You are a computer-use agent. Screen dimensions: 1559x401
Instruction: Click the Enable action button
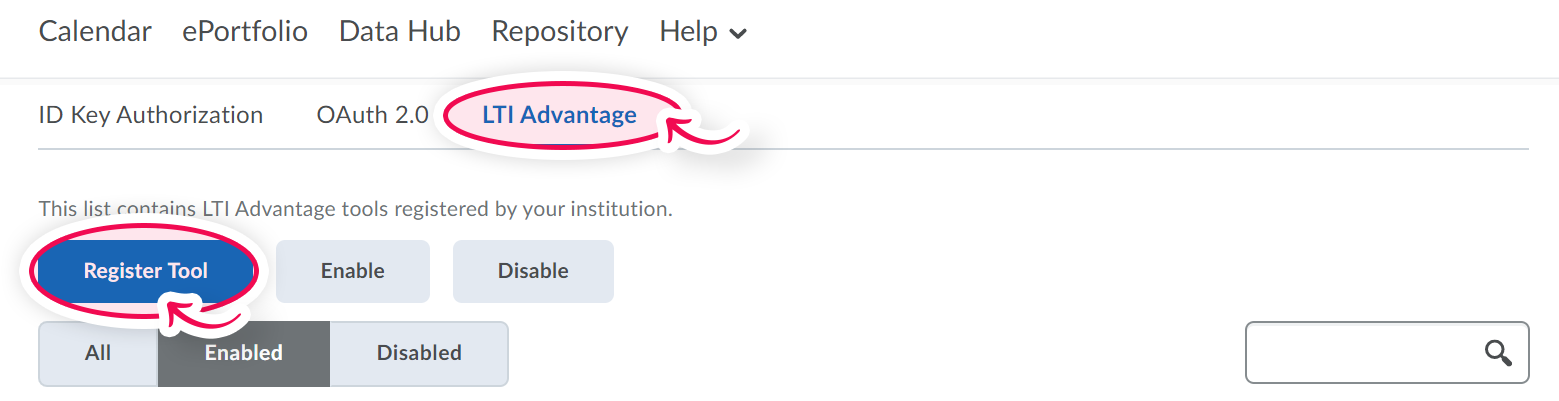[352, 271]
